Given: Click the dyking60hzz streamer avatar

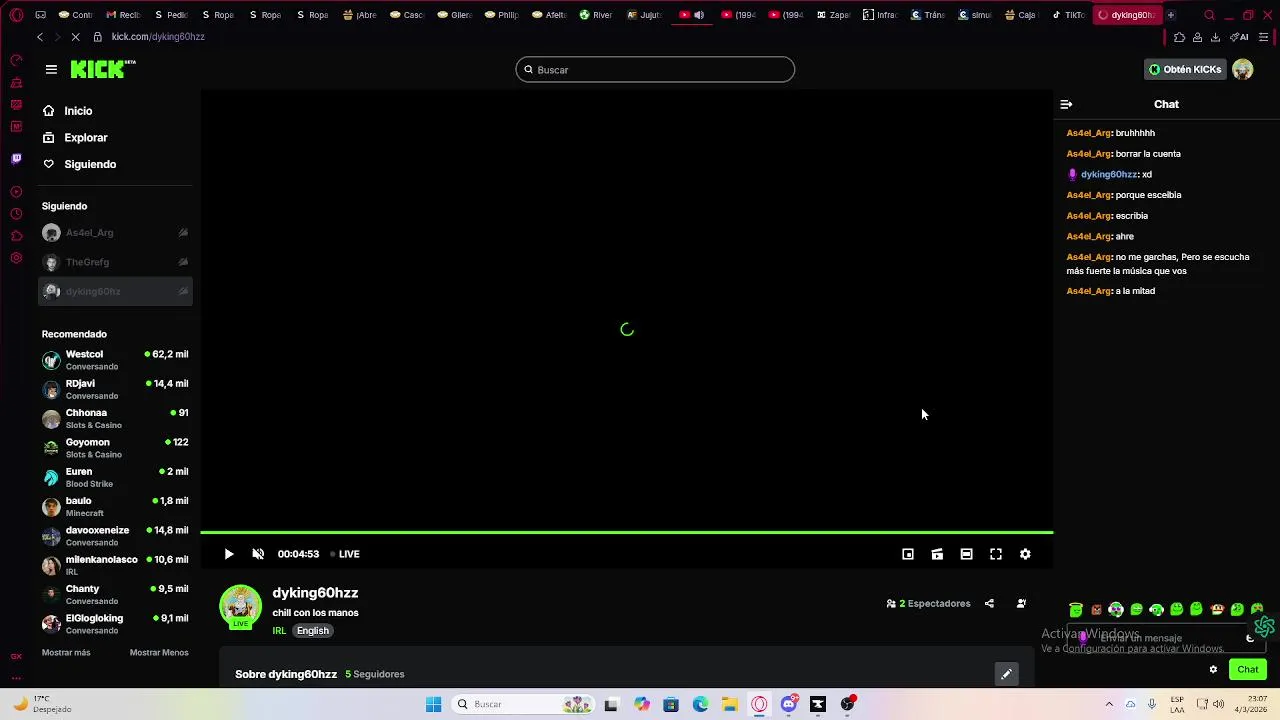Looking at the screenshot, I should [x=240, y=606].
